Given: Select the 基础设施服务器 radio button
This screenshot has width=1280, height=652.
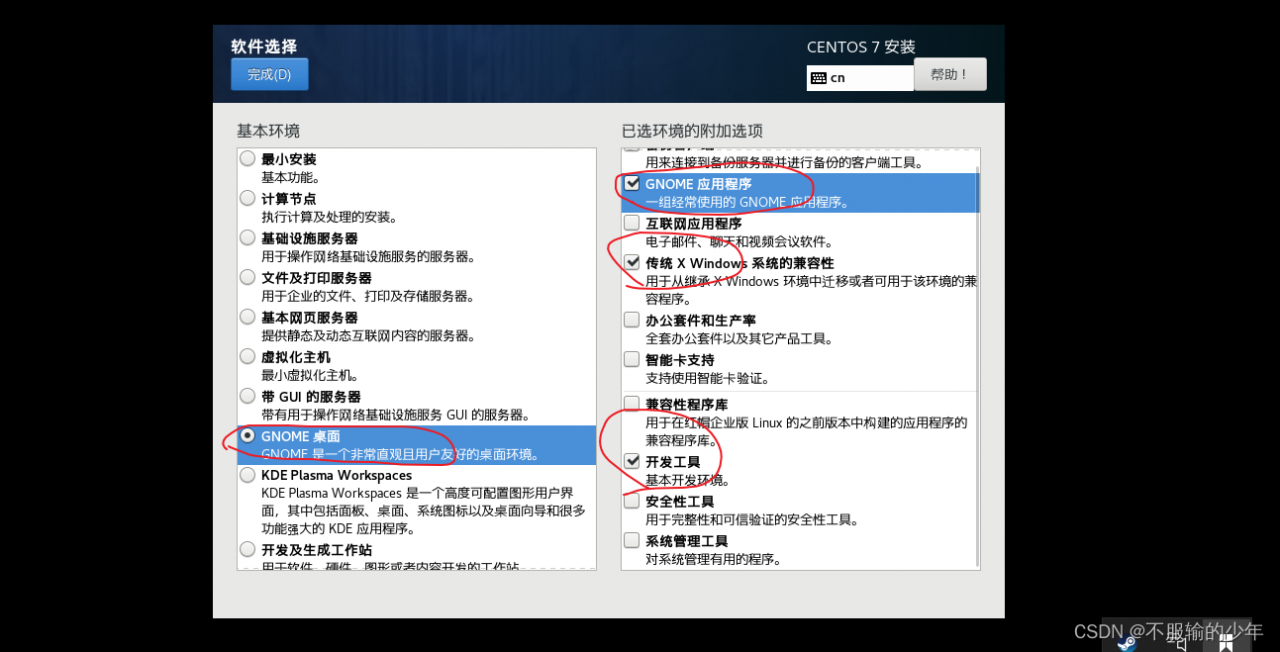Looking at the screenshot, I should [248, 238].
